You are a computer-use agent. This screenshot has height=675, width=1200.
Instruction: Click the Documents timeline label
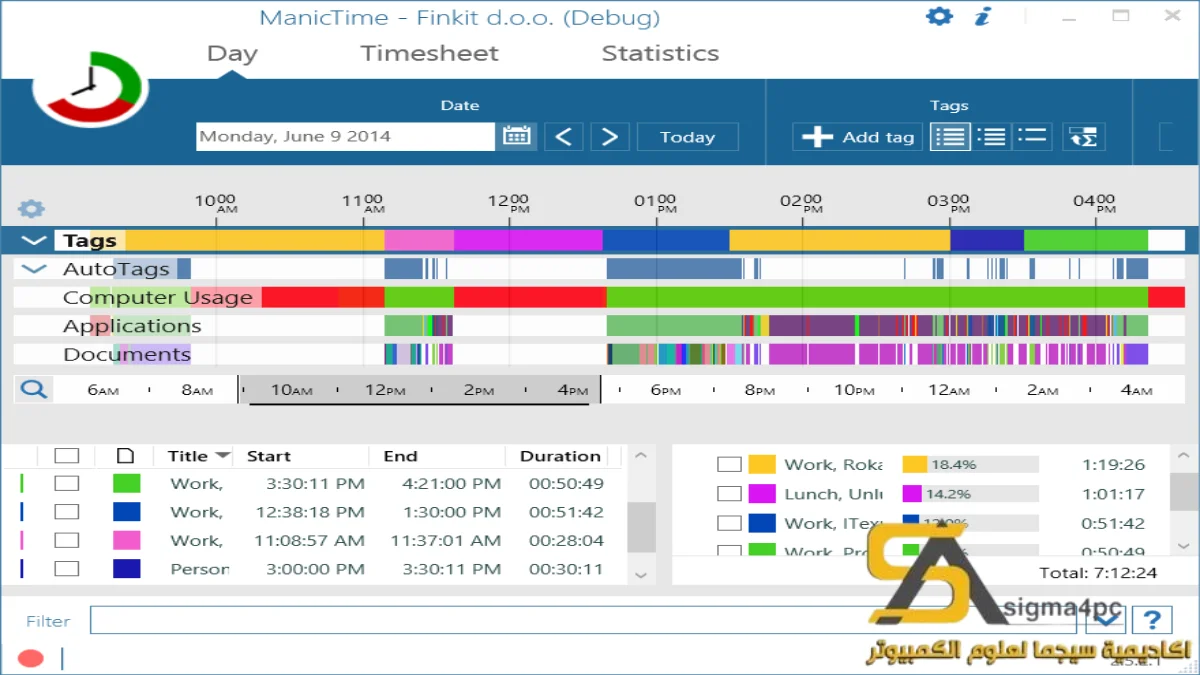(127, 354)
